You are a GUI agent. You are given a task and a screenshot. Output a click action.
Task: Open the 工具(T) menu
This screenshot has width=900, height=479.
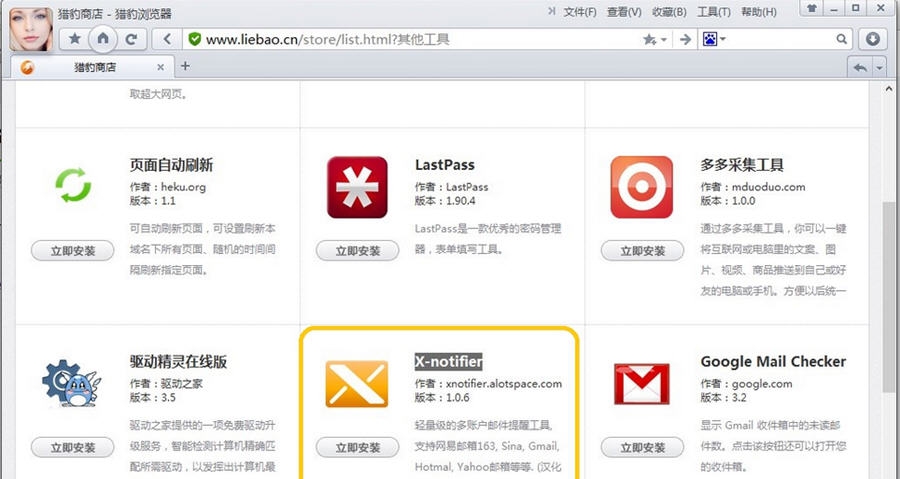click(713, 12)
